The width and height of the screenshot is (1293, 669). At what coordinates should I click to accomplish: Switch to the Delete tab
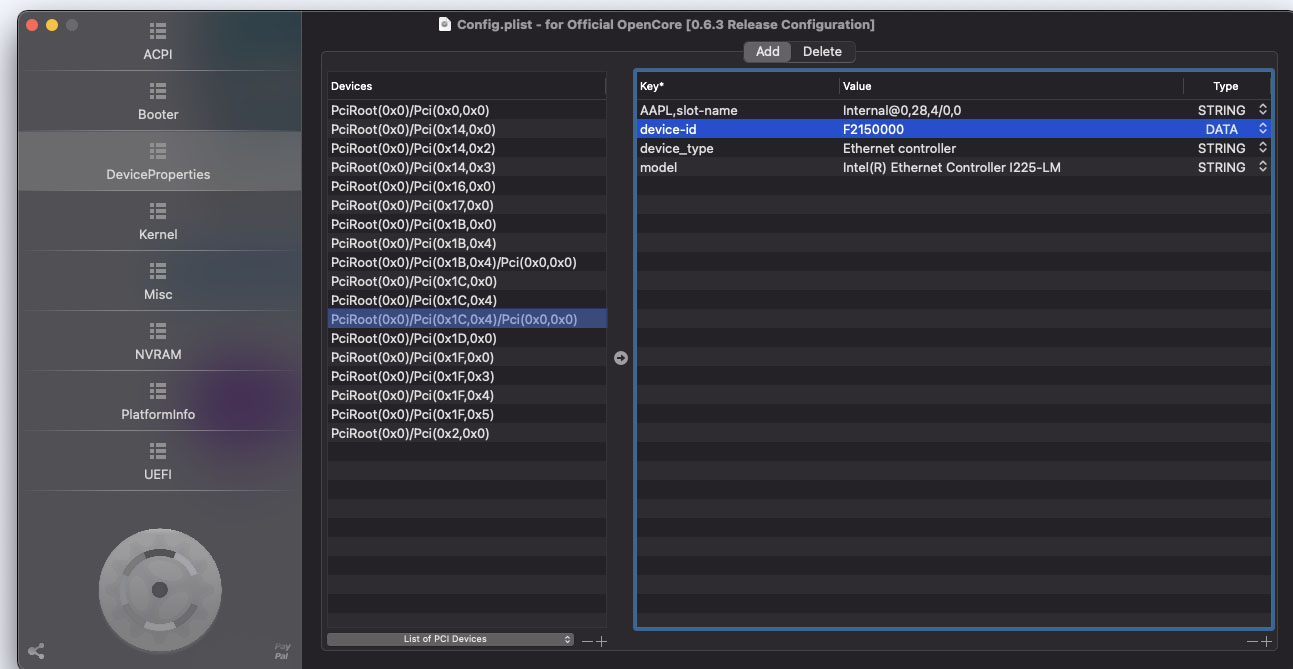pyautogui.click(x=822, y=52)
